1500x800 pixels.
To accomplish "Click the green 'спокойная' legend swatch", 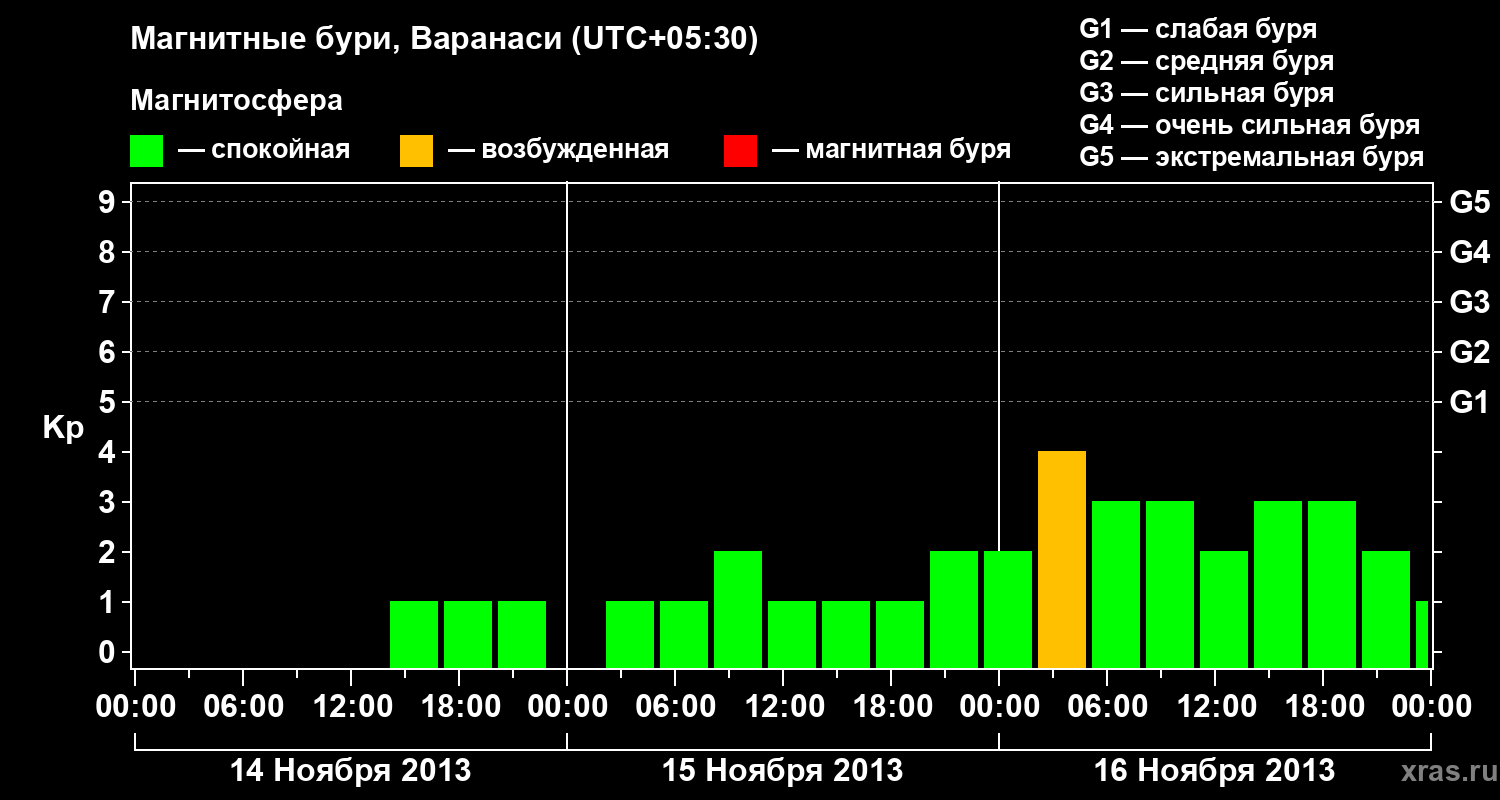I will (x=147, y=151).
